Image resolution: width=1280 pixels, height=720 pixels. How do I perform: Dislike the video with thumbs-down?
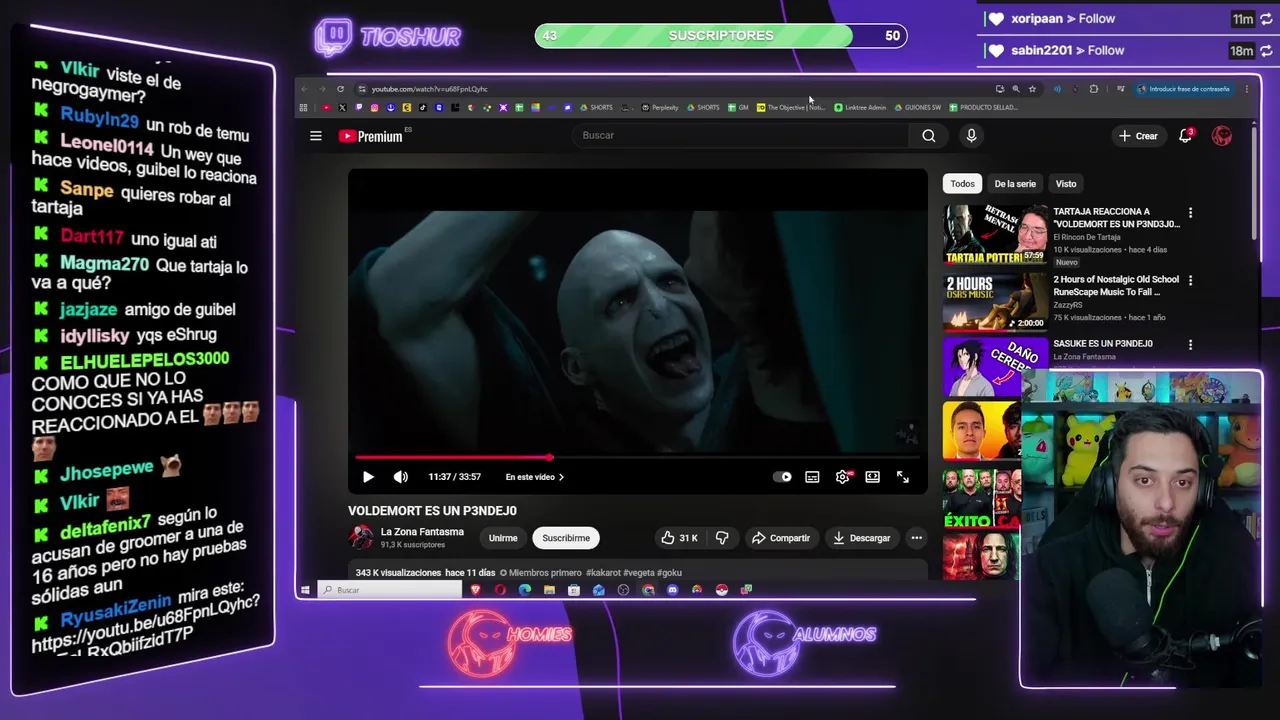click(x=722, y=538)
